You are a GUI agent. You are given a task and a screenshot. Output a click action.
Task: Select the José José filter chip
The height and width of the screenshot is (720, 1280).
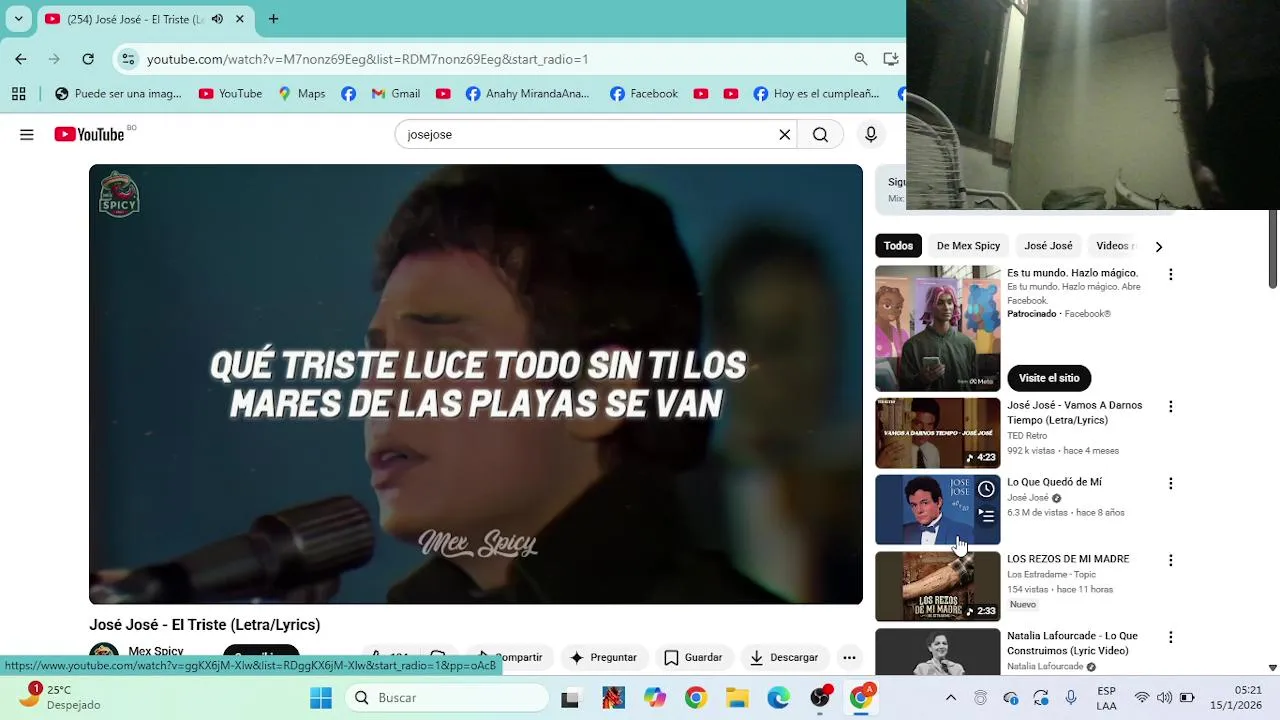click(1048, 246)
